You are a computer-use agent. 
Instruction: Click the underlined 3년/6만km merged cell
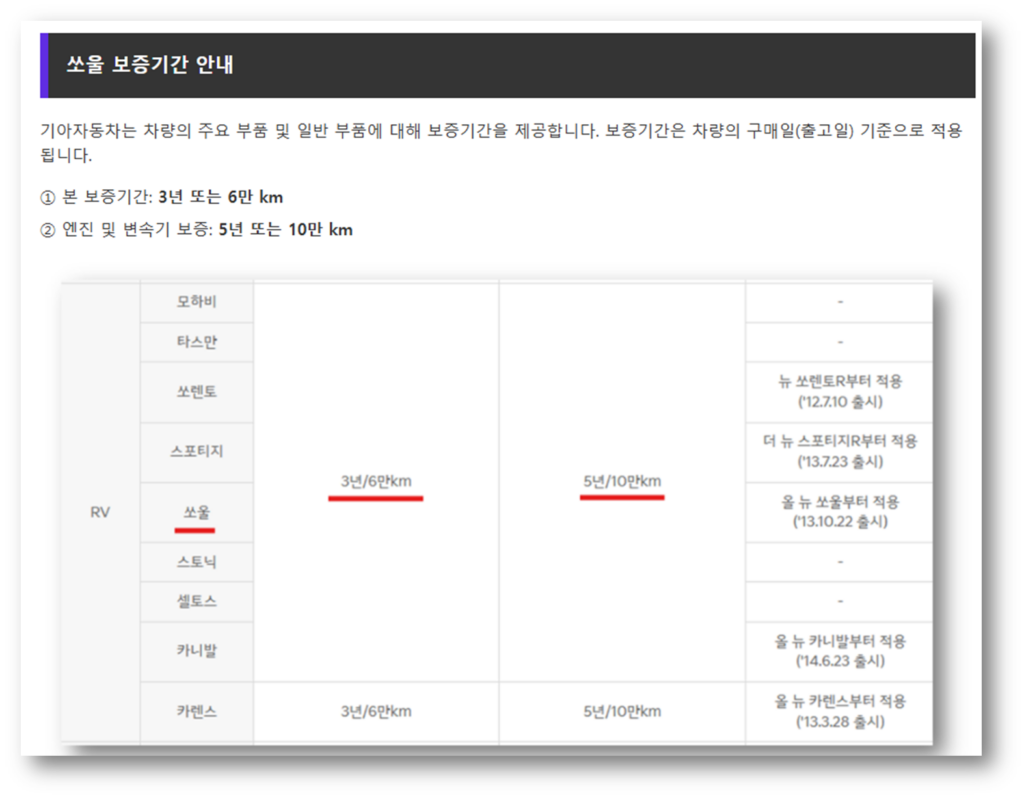tap(376, 482)
